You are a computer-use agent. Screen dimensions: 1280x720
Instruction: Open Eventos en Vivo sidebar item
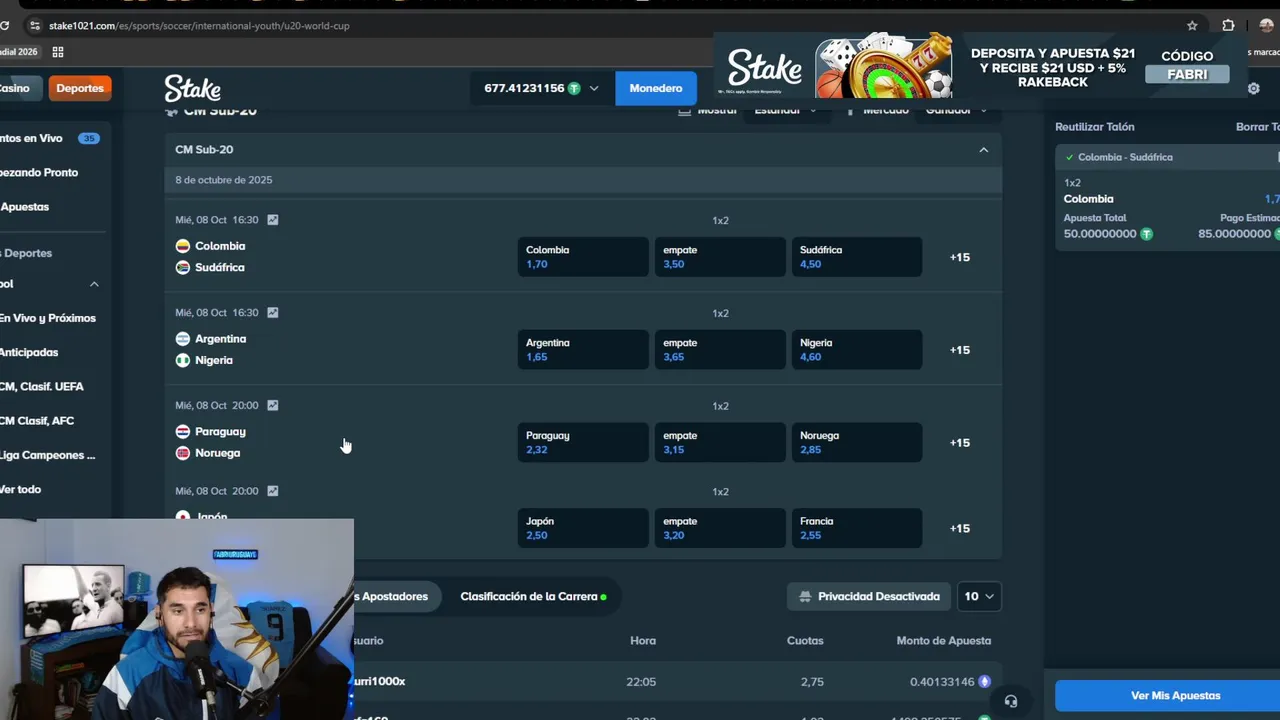(x=51, y=138)
